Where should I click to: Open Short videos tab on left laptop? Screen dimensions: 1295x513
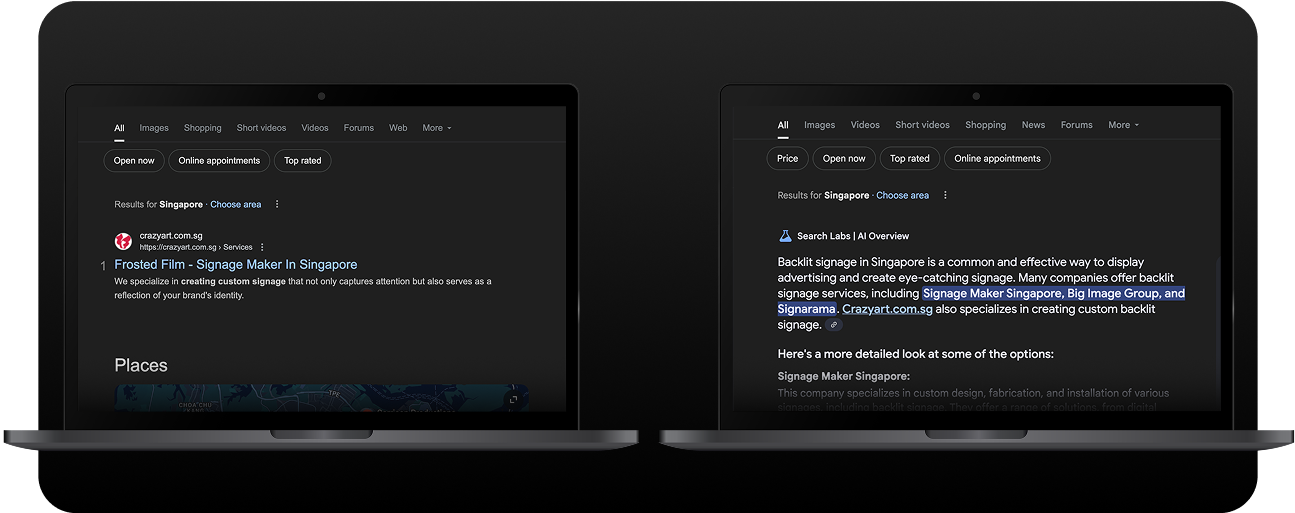tap(262, 128)
